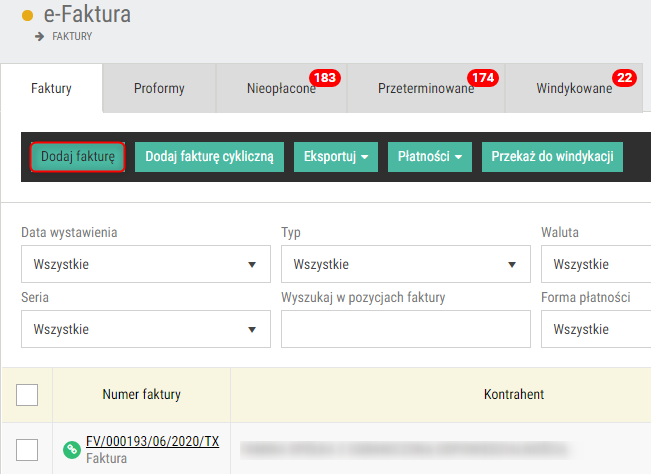
Task: Click the Dodaj fakturę button
Action: [x=78, y=157]
